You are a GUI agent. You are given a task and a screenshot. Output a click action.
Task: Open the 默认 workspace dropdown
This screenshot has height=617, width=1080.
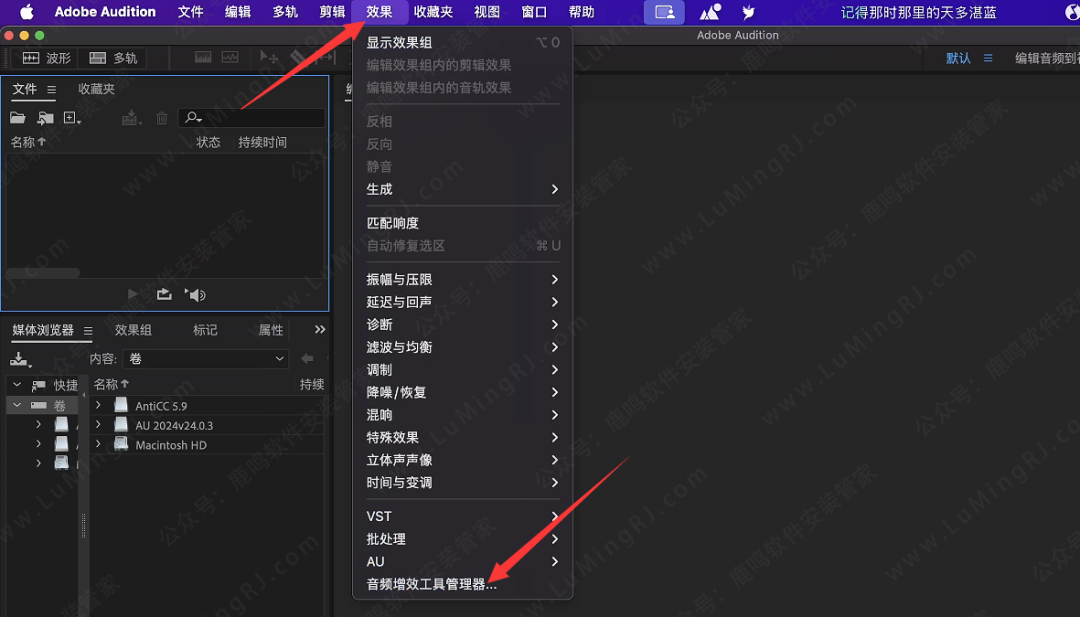[957, 58]
